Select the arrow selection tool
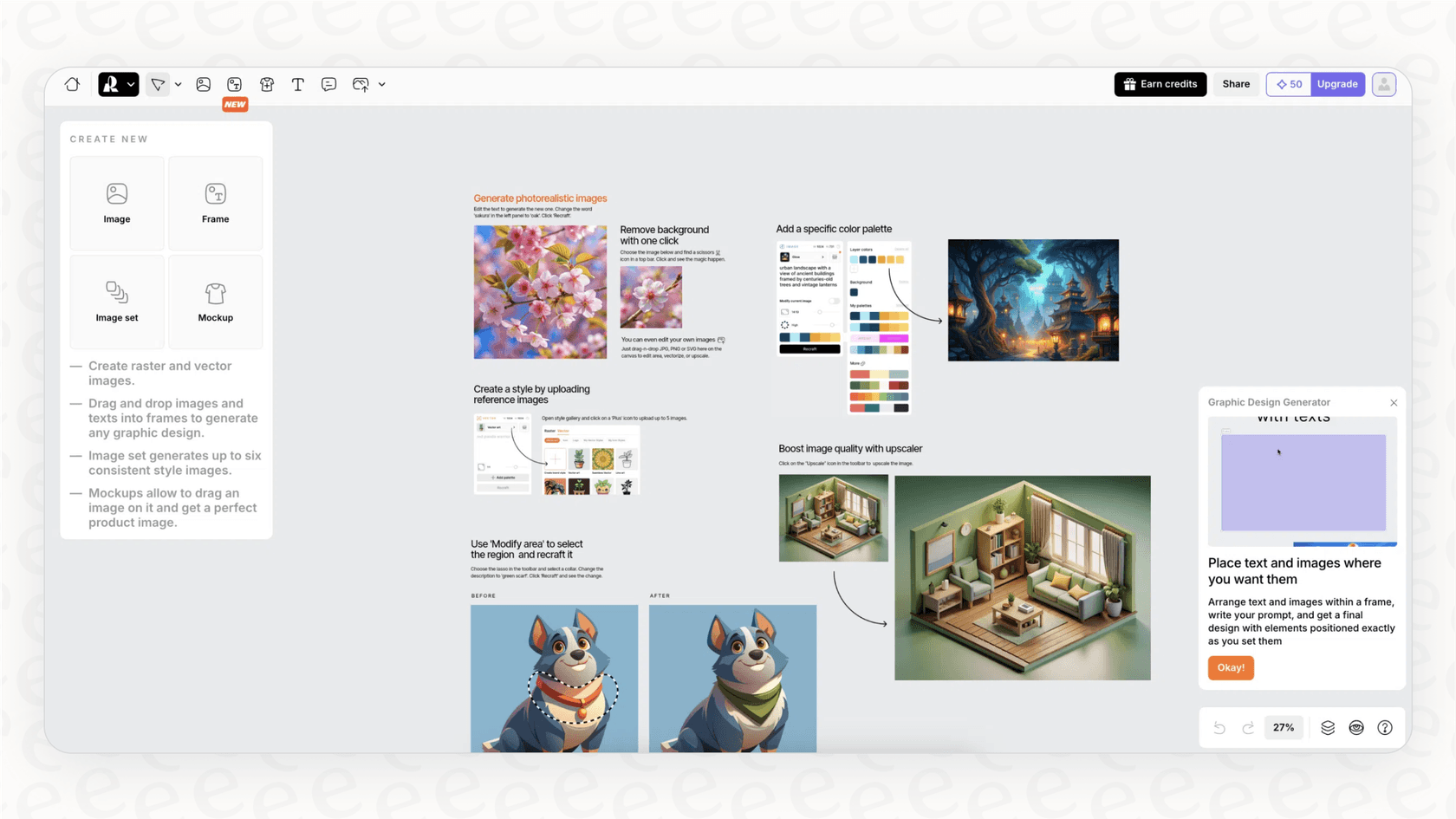Screen dimensions: 1456x819 pos(158,84)
